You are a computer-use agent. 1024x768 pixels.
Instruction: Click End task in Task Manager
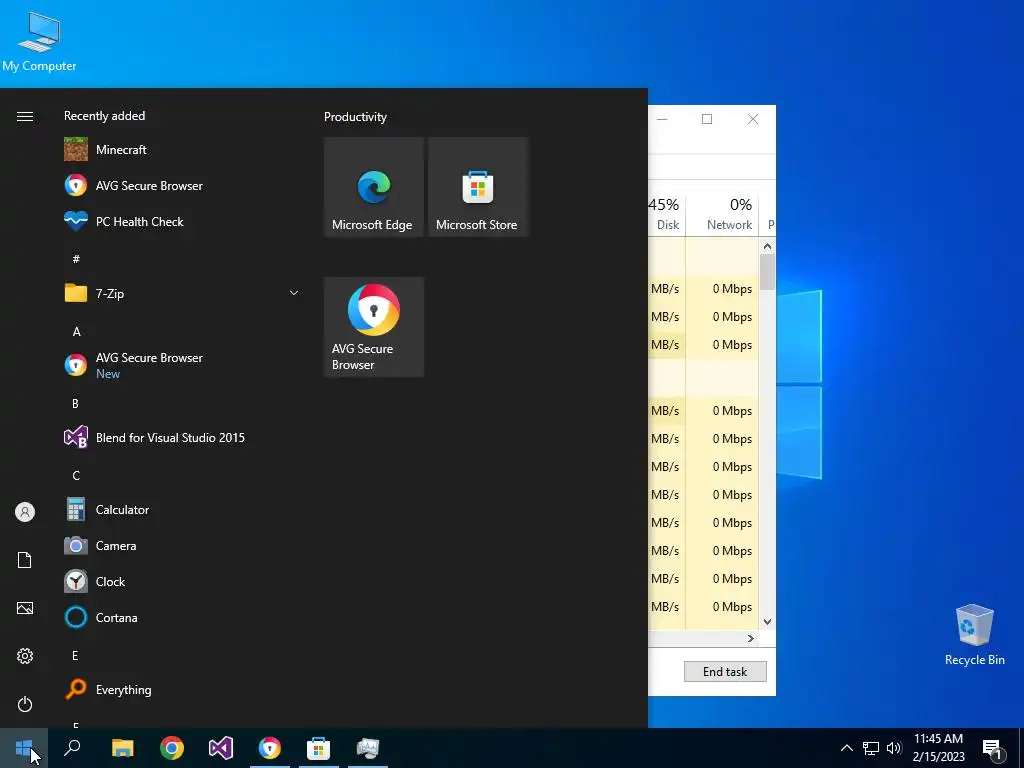(725, 671)
